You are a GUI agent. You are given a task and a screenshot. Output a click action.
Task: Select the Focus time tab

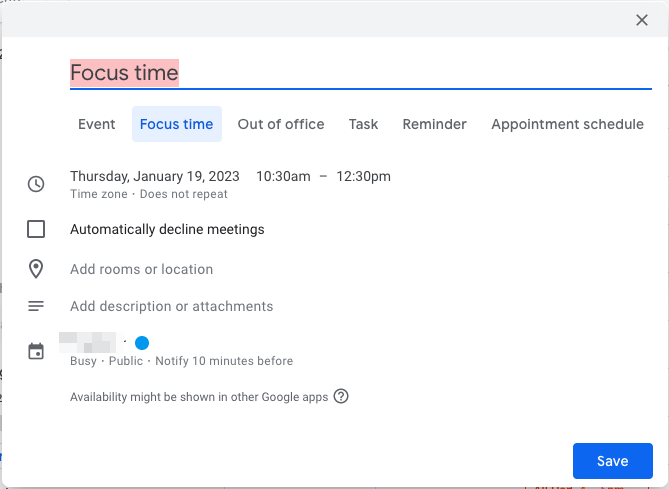pyautogui.click(x=176, y=124)
